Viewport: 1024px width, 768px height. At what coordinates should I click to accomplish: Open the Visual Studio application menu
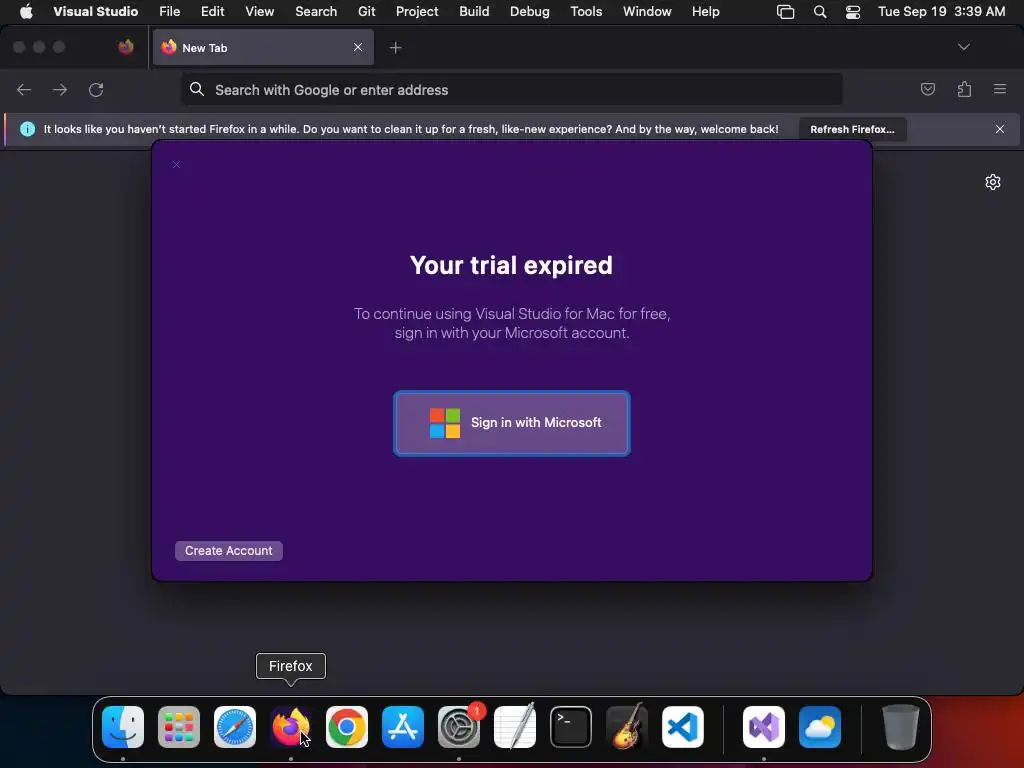point(95,11)
